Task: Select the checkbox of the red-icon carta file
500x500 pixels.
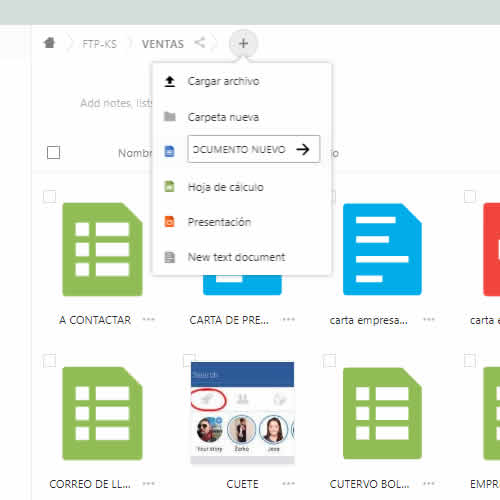Action: 470,196
